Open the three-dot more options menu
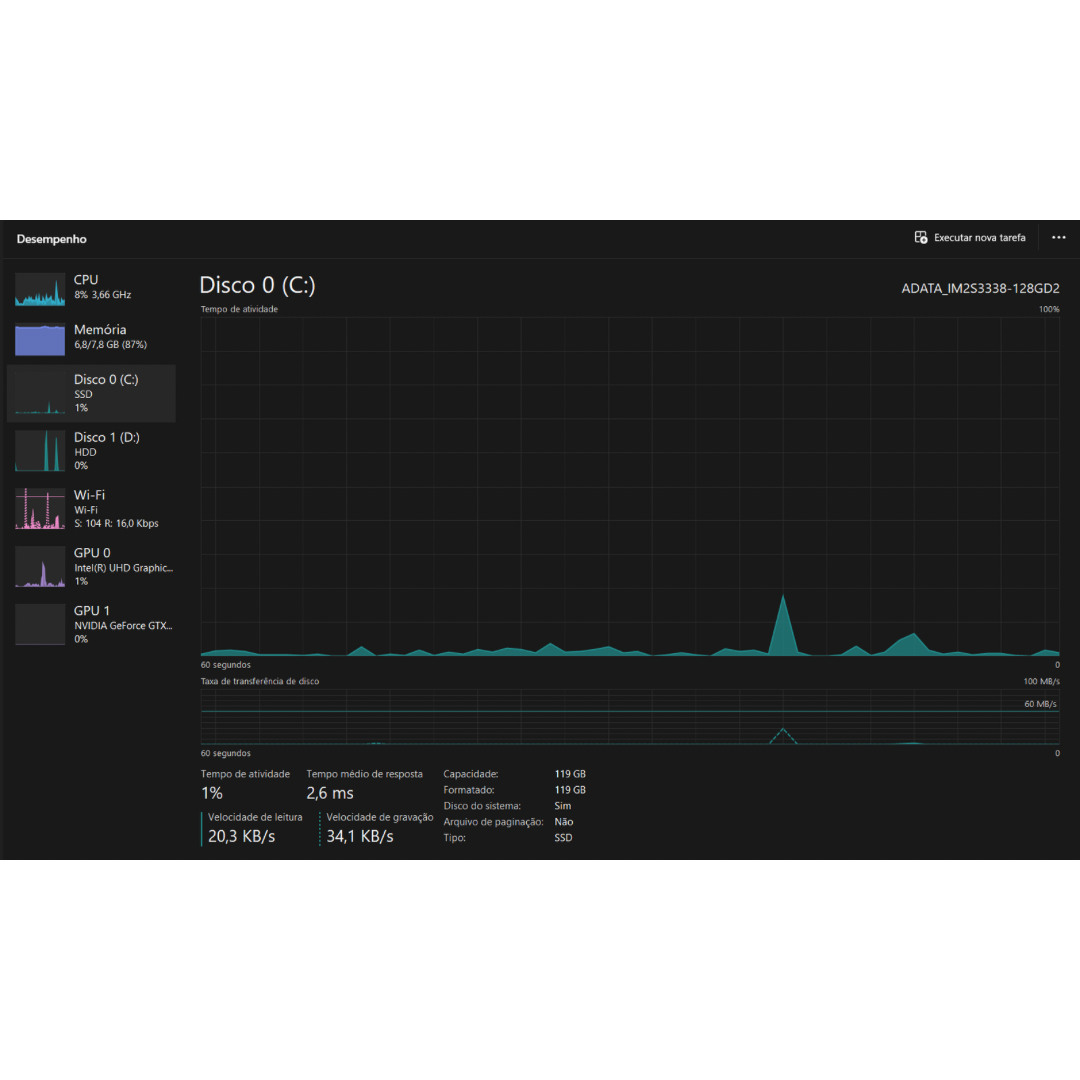 1058,238
